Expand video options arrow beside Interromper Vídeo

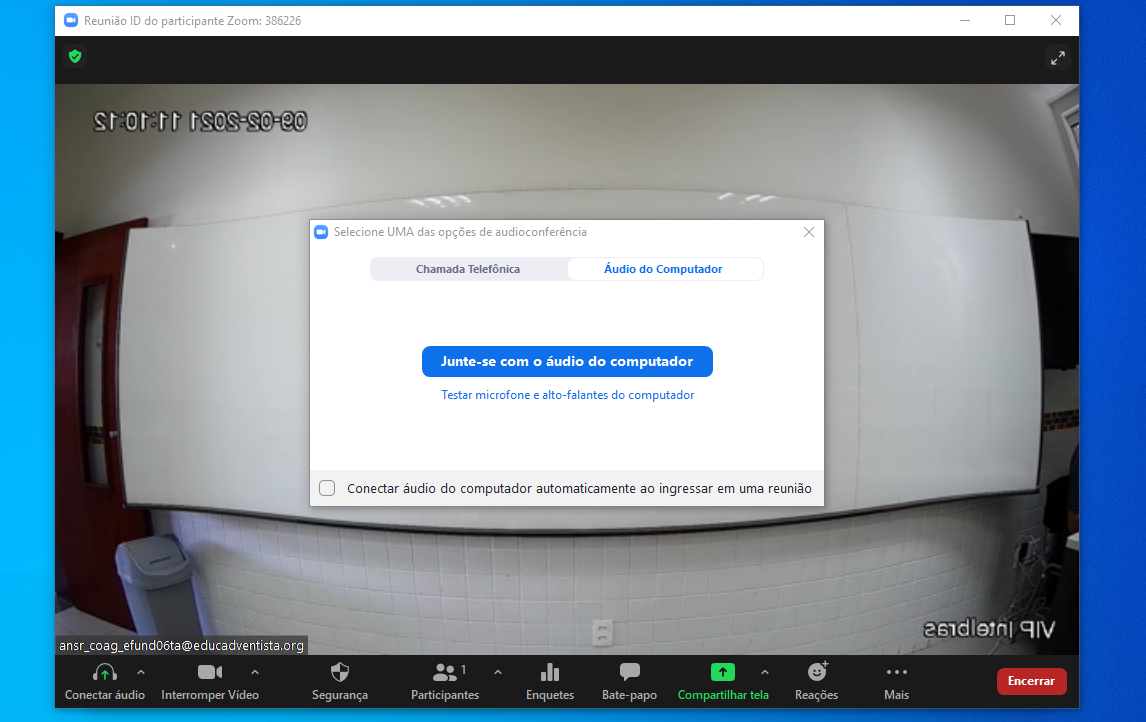tap(255, 672)
